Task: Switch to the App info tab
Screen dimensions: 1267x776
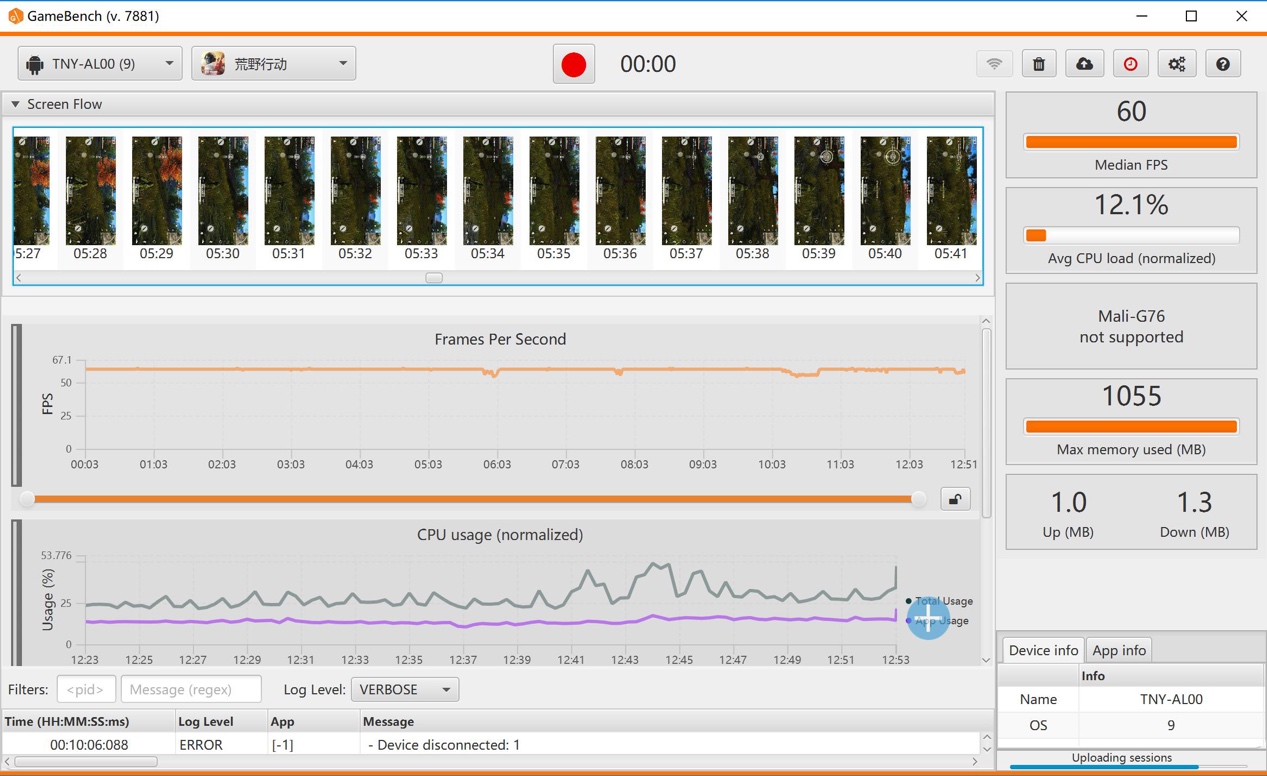Action: point(1119,650)
